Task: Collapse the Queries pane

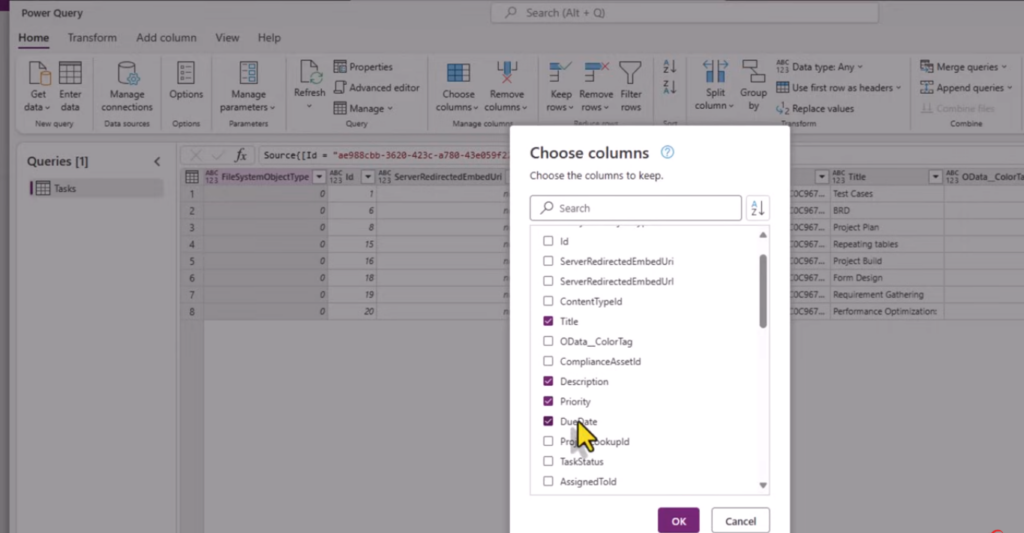Action: click(x=157, y=161)
